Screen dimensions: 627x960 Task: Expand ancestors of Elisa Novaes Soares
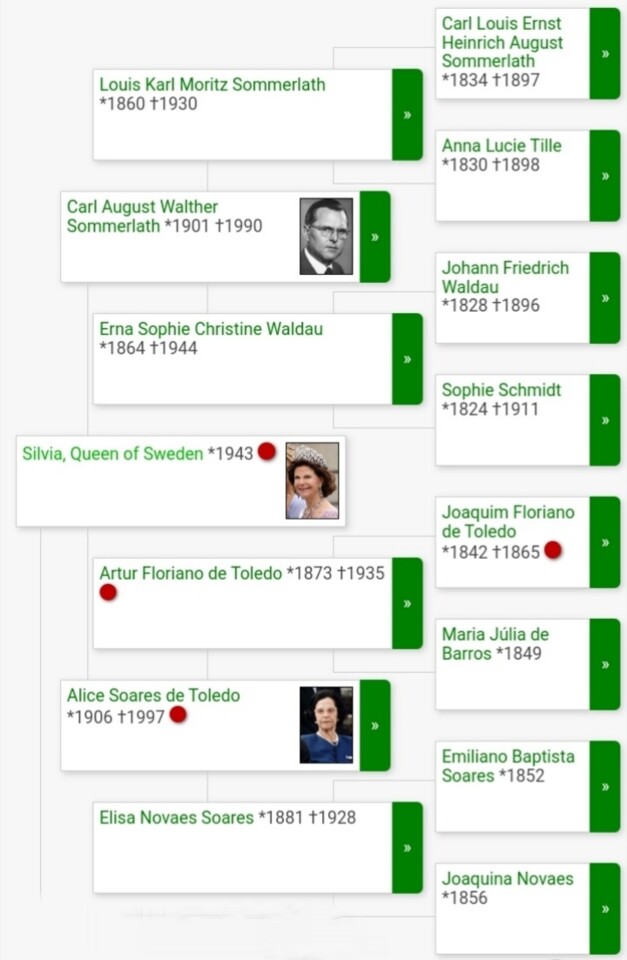click(407, 847)
